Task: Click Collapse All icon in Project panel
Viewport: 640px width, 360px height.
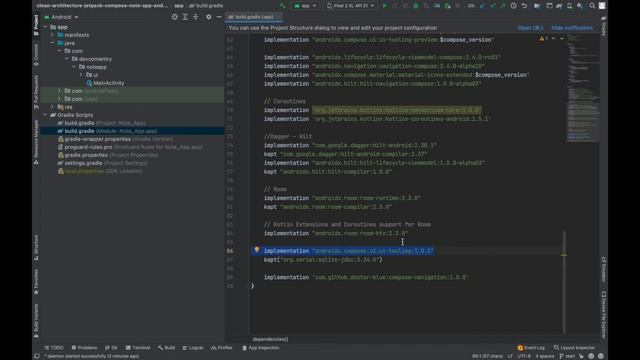Action: point(196,17)
